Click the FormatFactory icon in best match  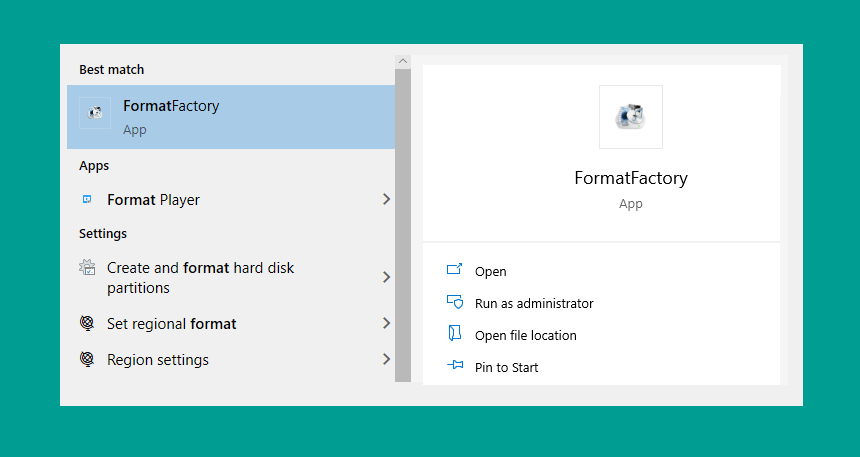tap(95, 113)
